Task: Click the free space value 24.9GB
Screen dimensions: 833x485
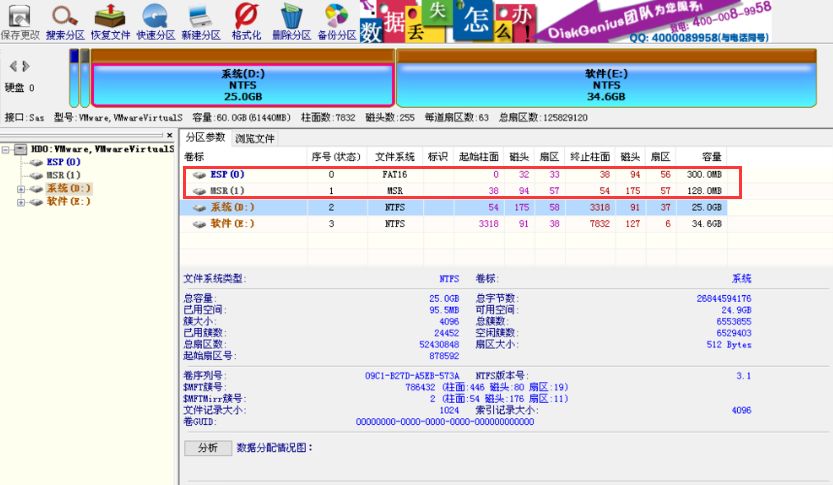Action: [736, 310]
